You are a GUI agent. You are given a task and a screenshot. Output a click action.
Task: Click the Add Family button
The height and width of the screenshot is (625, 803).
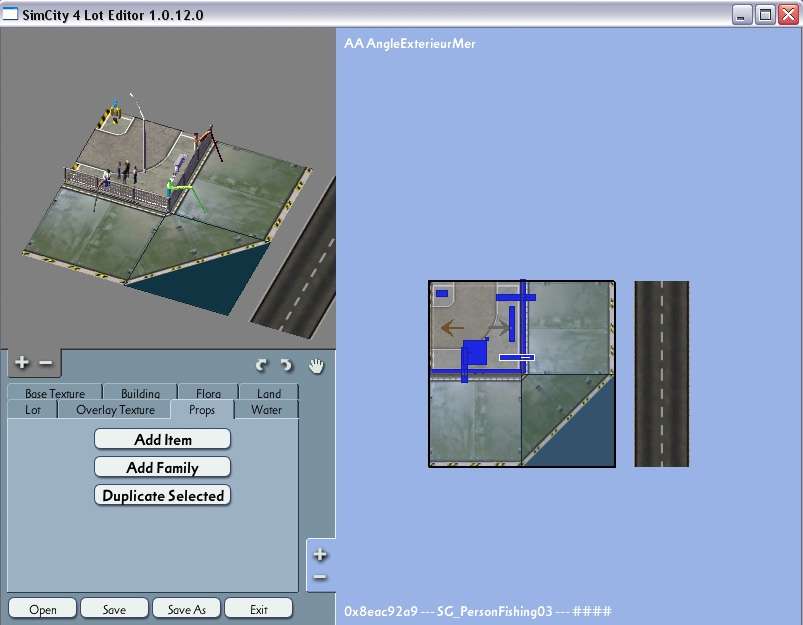point(163,467)
